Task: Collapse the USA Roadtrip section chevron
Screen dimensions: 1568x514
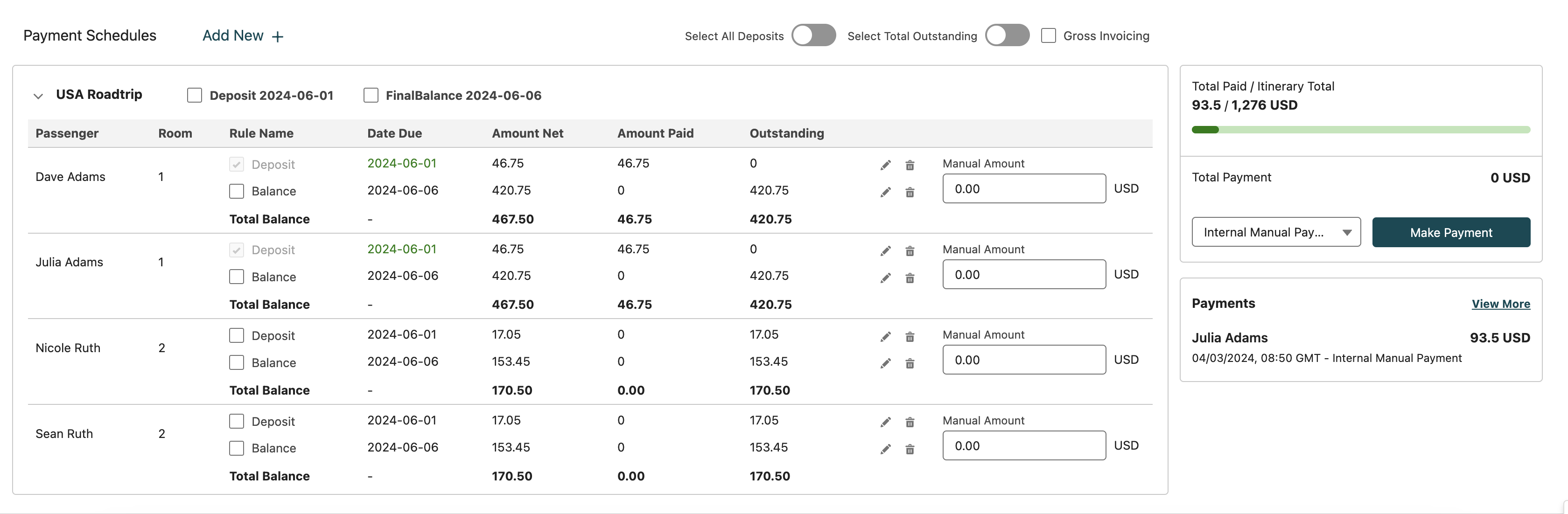Action: [x=38, y=96]
